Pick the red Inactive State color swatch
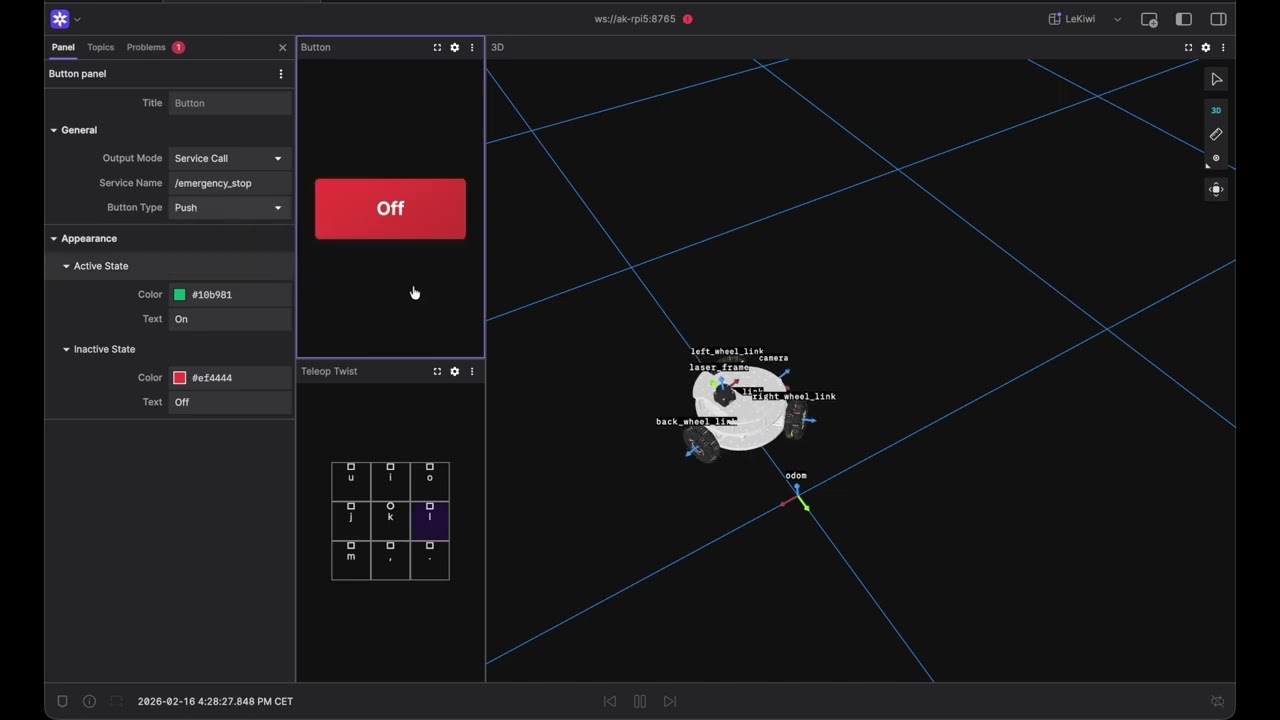The width and height of the screenshot is (1280, 720). [x=180, y=378]
